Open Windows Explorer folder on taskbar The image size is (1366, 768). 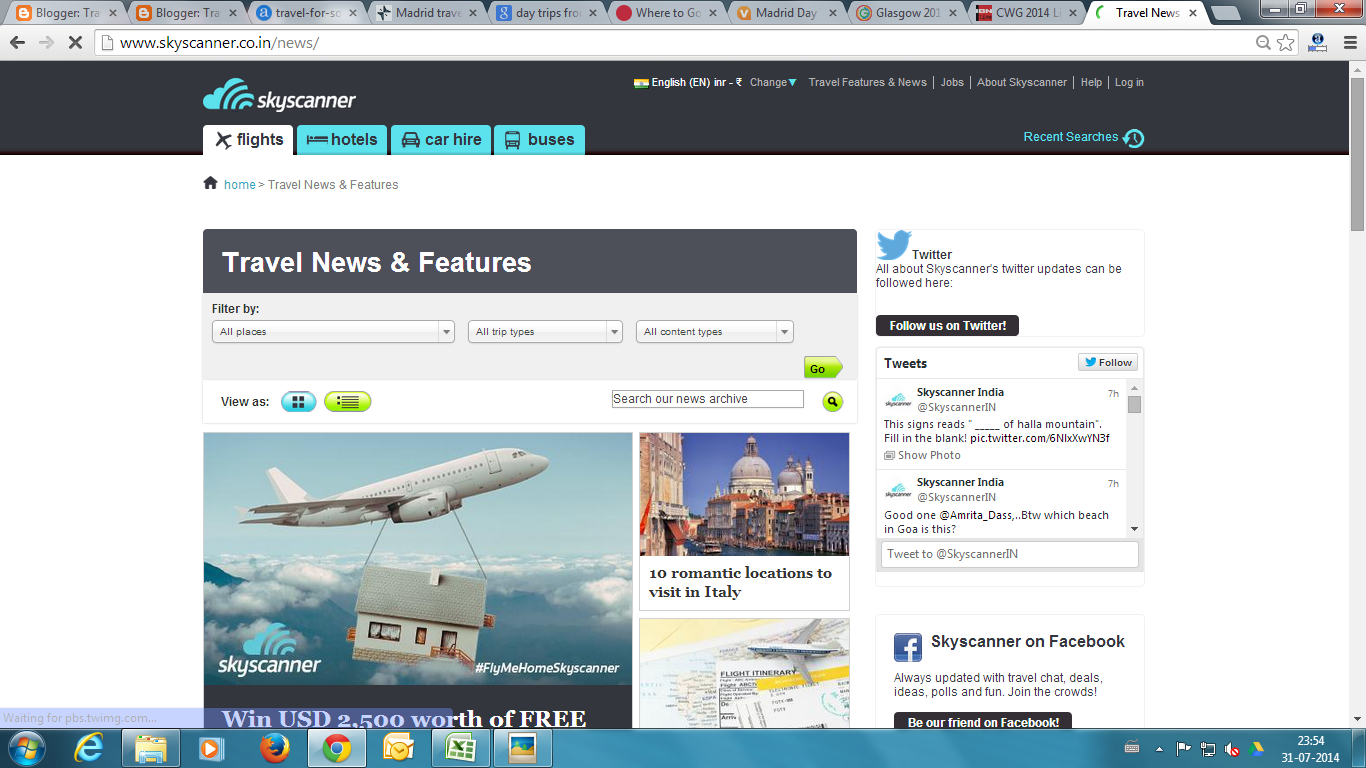[151, 748]
